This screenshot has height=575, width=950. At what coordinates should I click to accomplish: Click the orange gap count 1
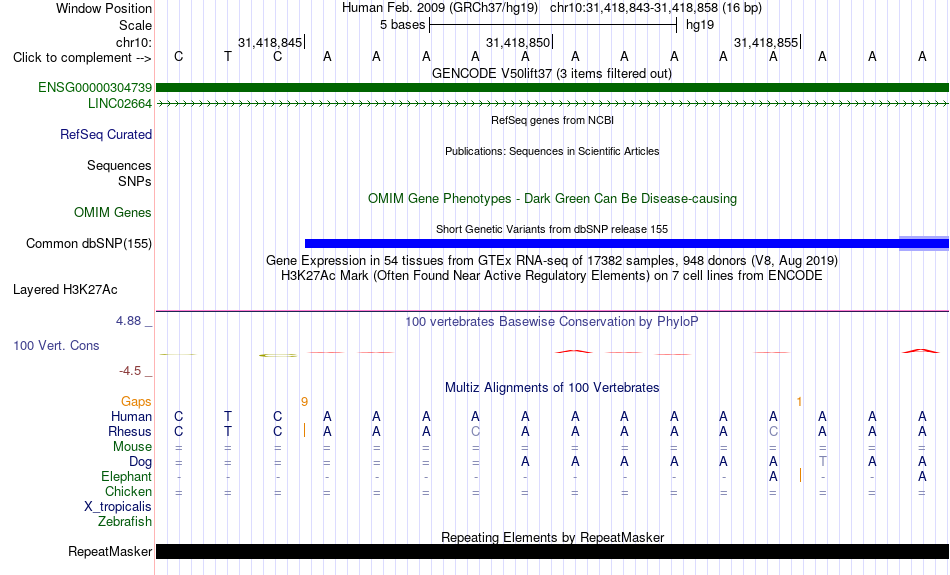[x=800, y=402]
